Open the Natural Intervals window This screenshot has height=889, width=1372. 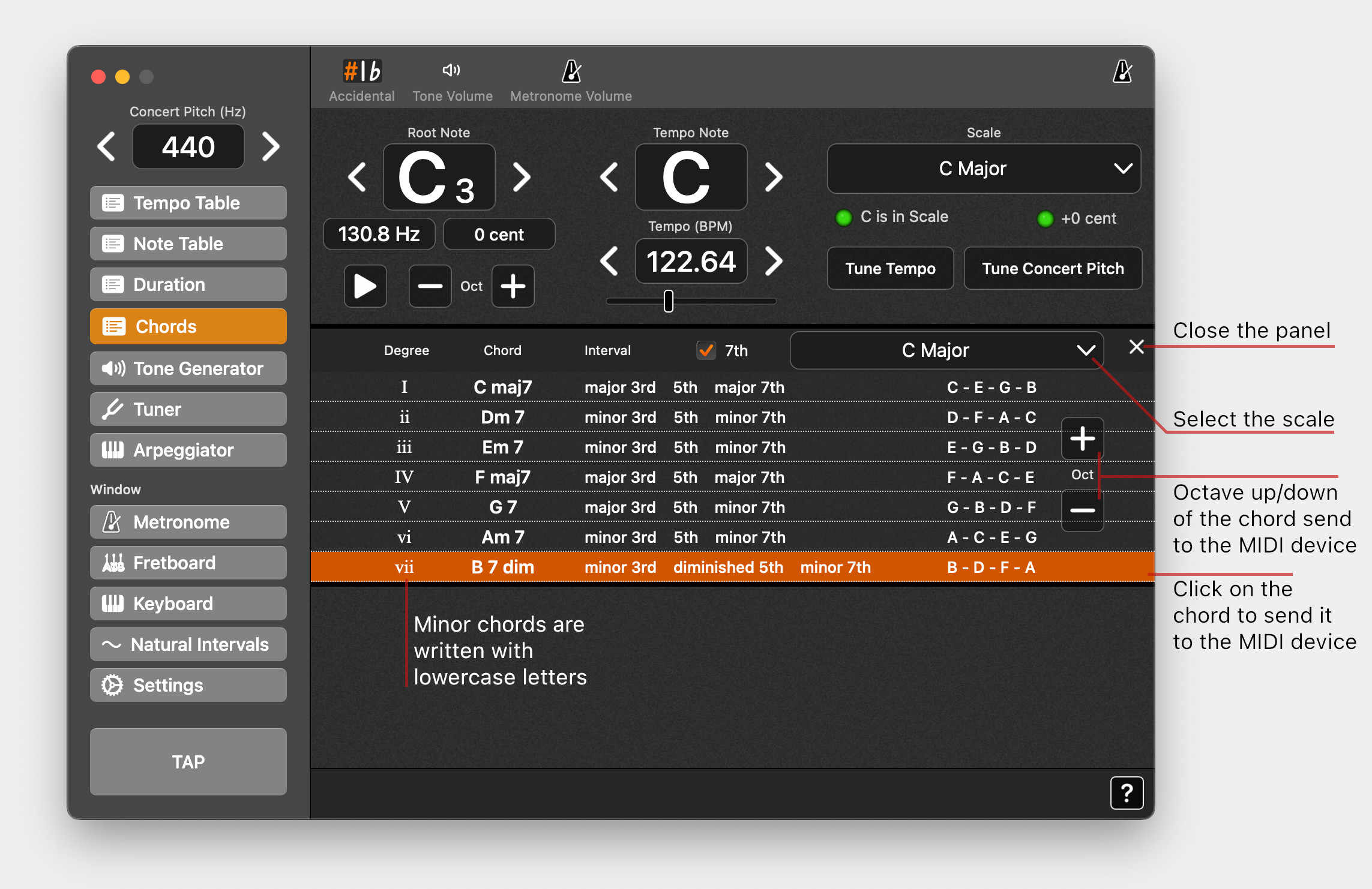point(188,644)
